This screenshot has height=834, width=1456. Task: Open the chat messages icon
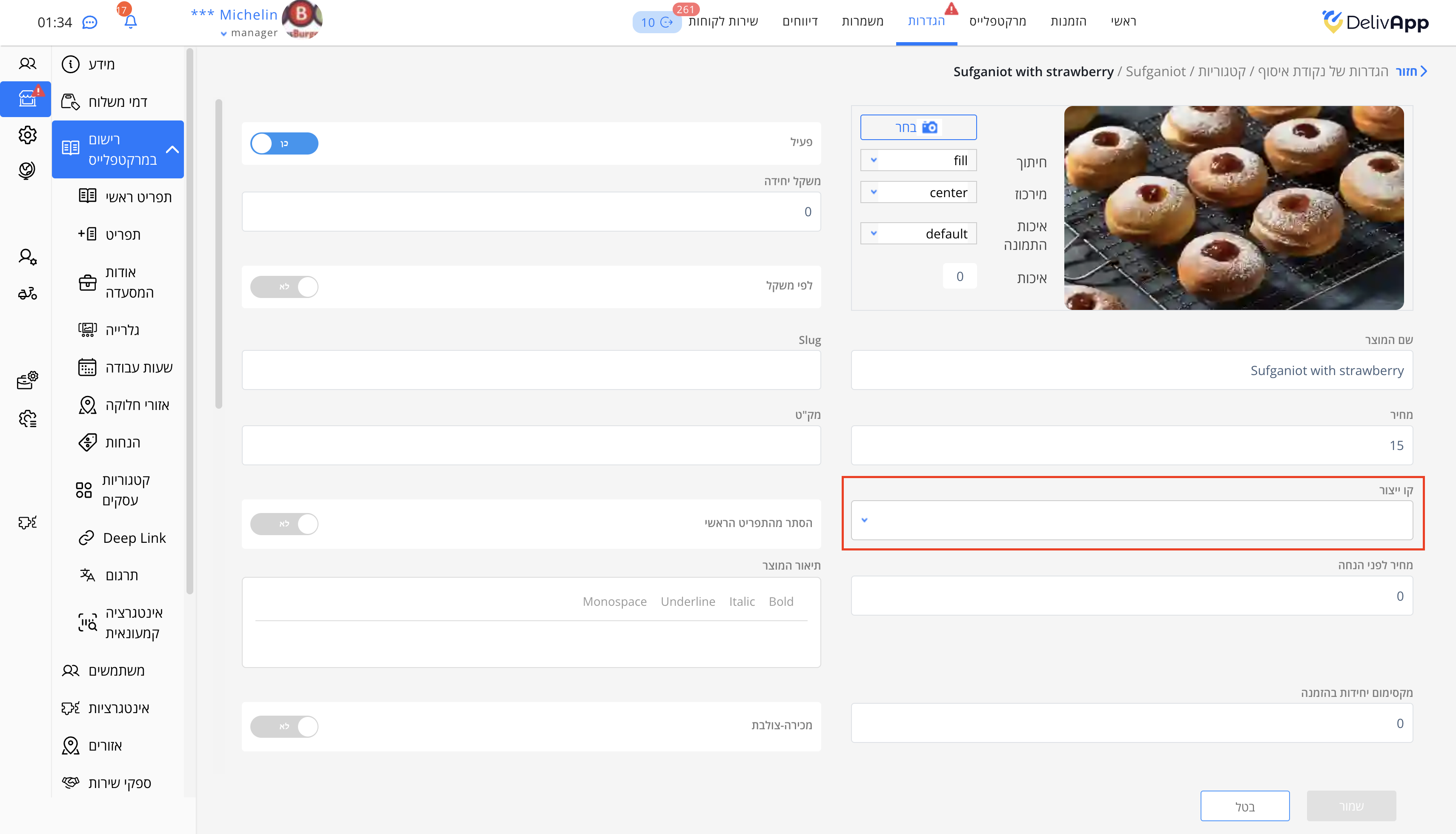tap(90, 22)
